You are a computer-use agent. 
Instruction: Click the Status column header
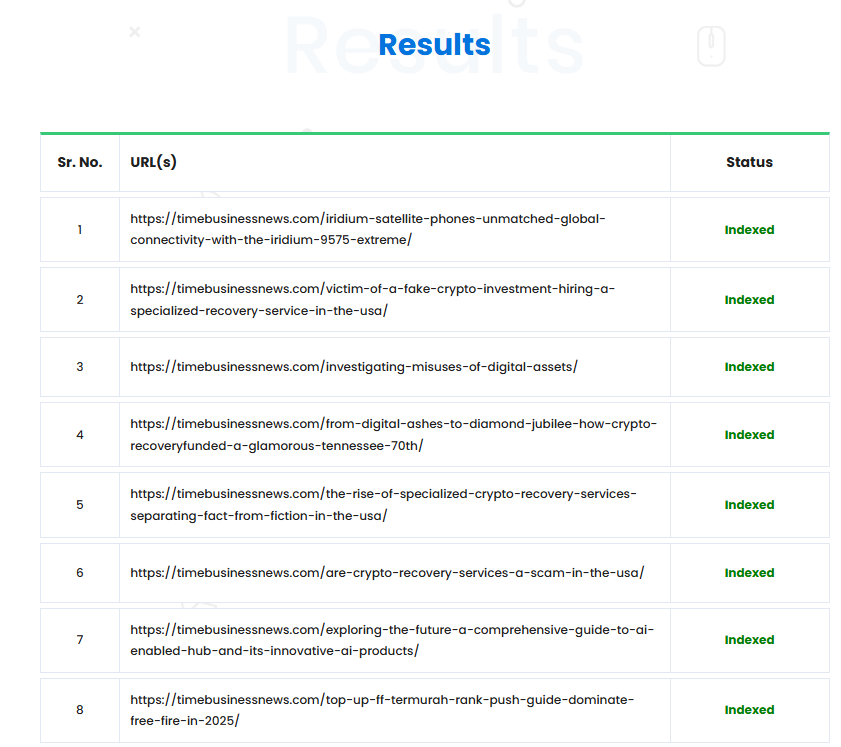[x=749, y=162]
